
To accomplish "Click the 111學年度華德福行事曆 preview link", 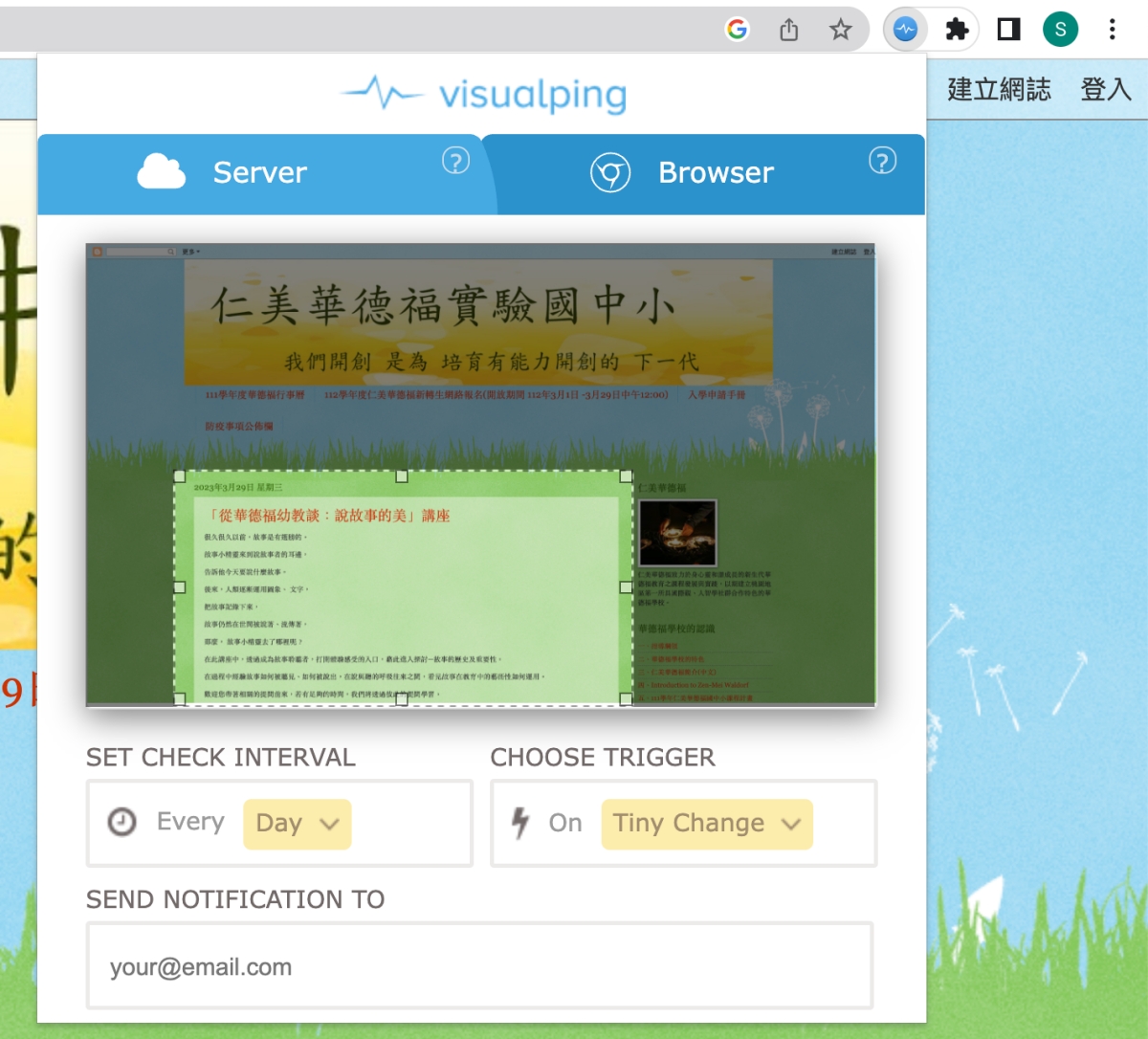I will pos(254,394).
